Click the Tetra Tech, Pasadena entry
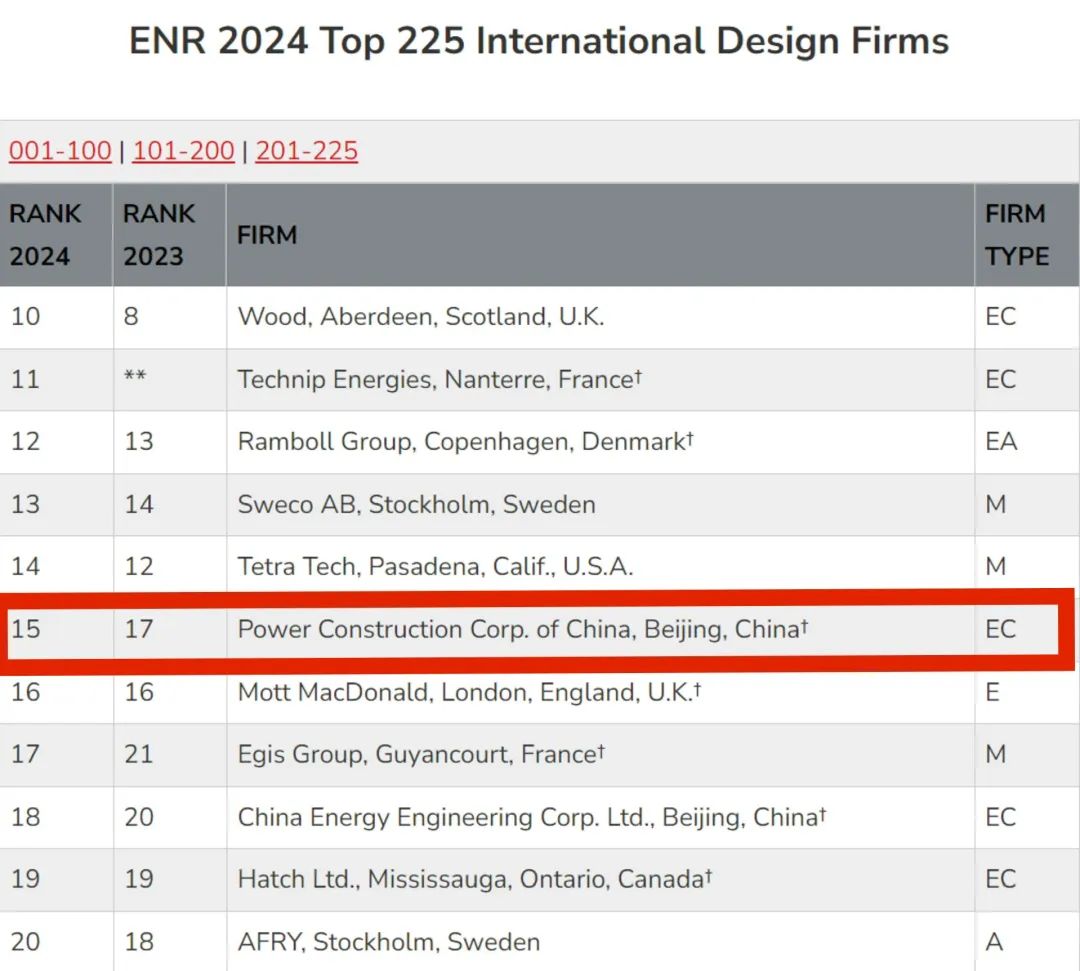The height and width of the screenshot is (971, 1080). point(435,567)
